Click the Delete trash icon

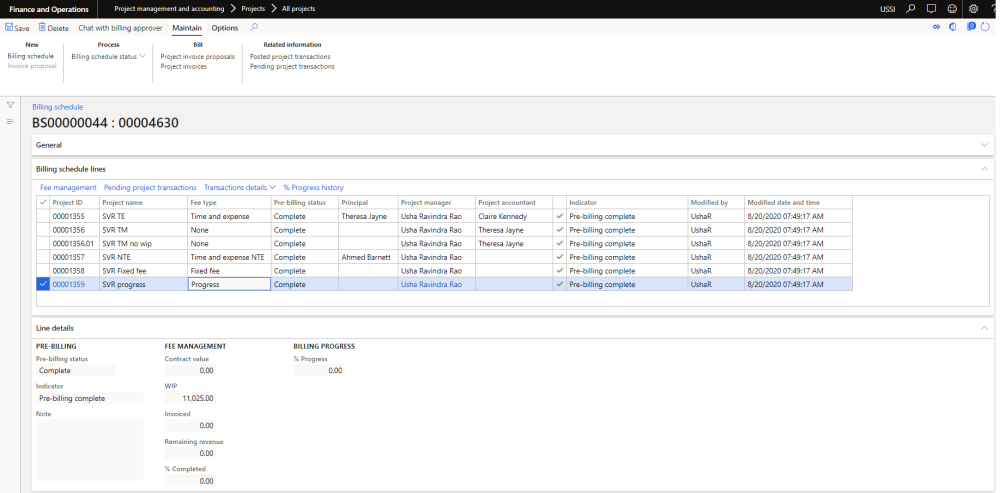coord(41,28)
